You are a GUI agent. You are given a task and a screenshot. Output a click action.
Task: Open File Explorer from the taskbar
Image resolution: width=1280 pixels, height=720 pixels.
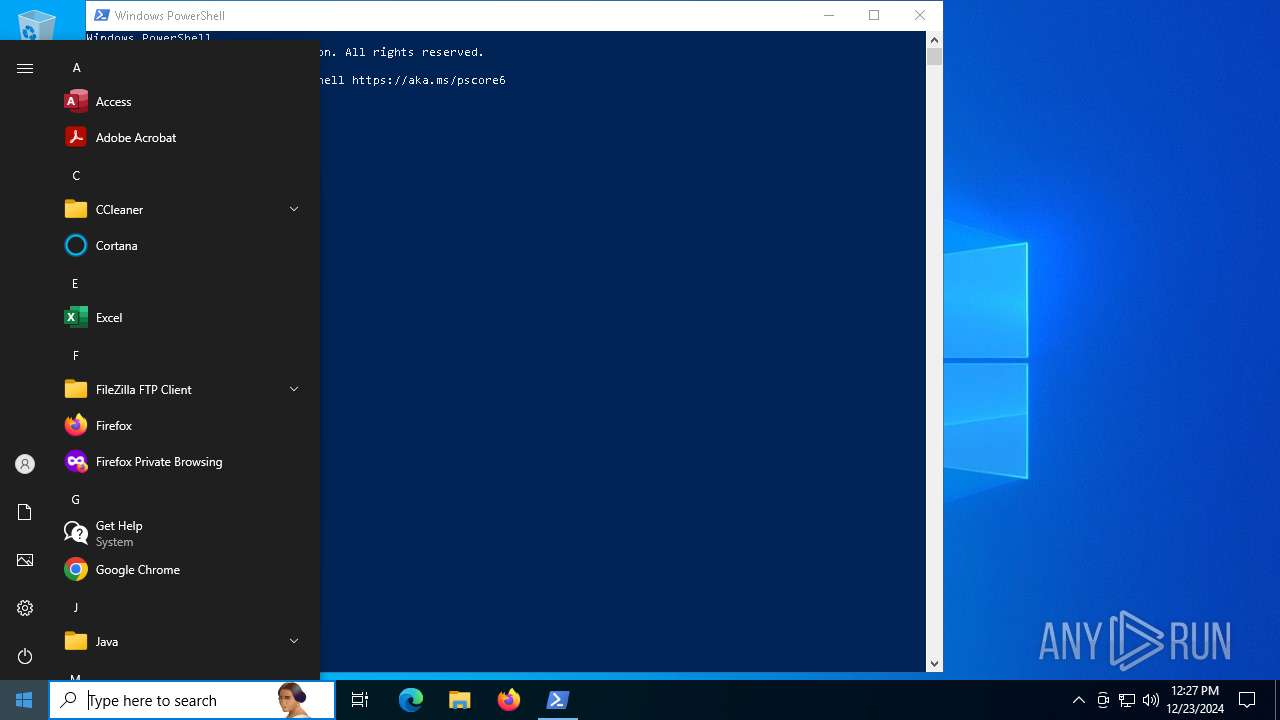(460, 700)
